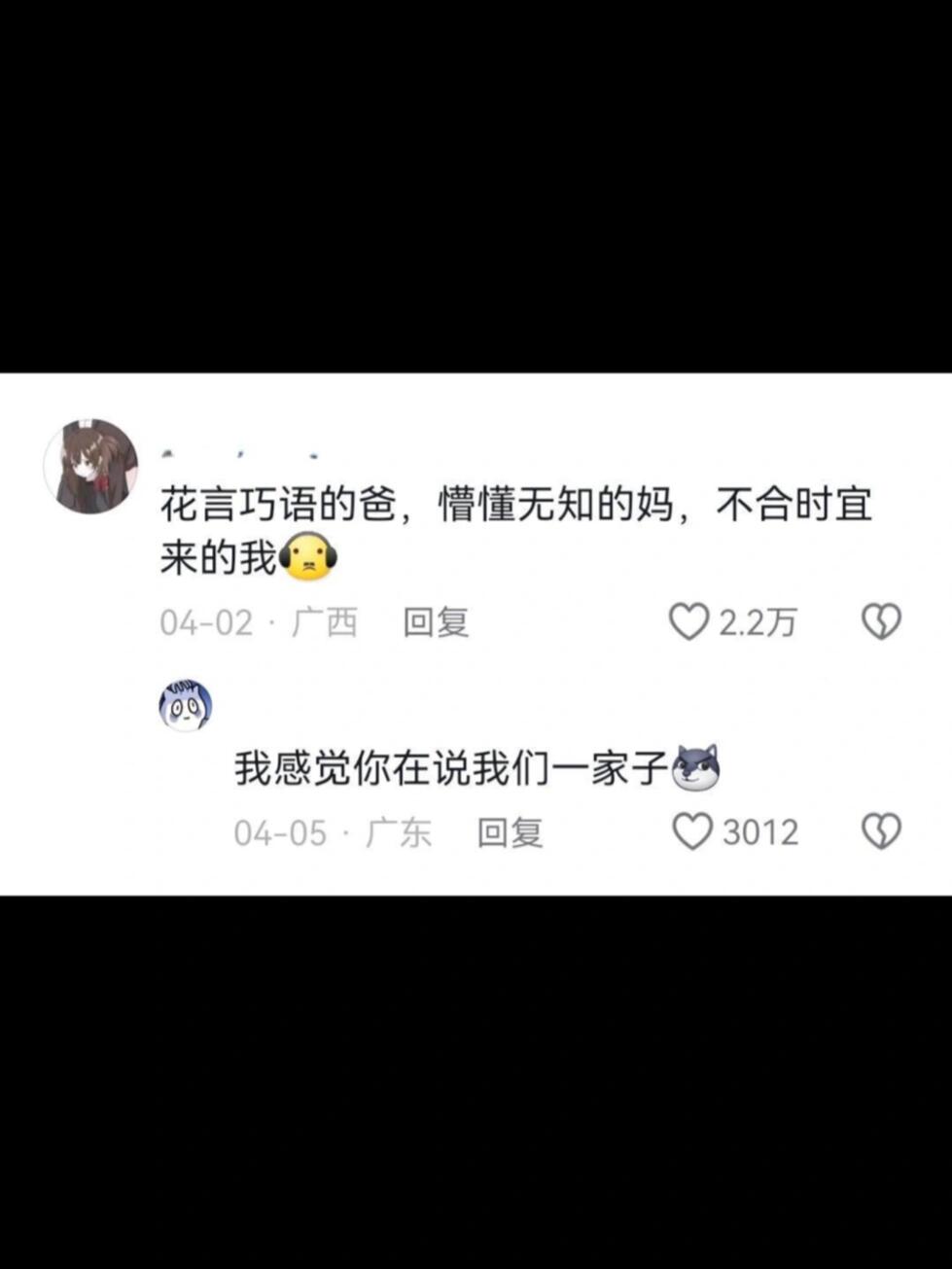952x1269 pixels.
Task: Like the comment with 2.2万 likes
Action: [688, 621]
